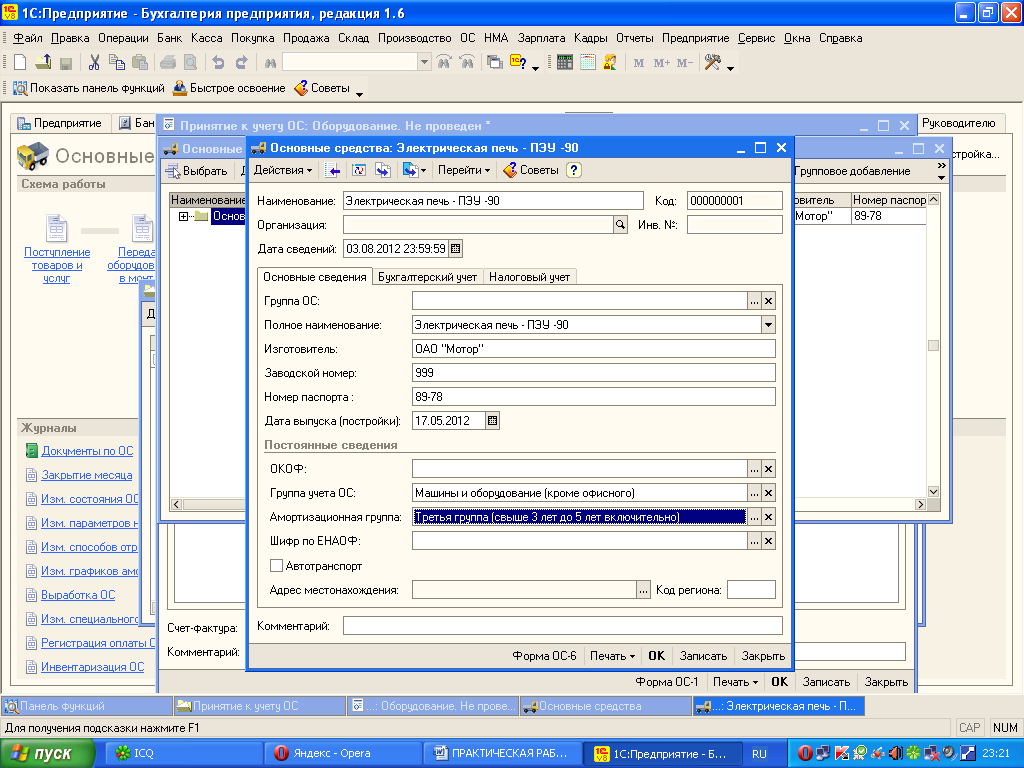Click the Комментарий field in asset form
Screen dimensions: 1024x768
point(562,626)
